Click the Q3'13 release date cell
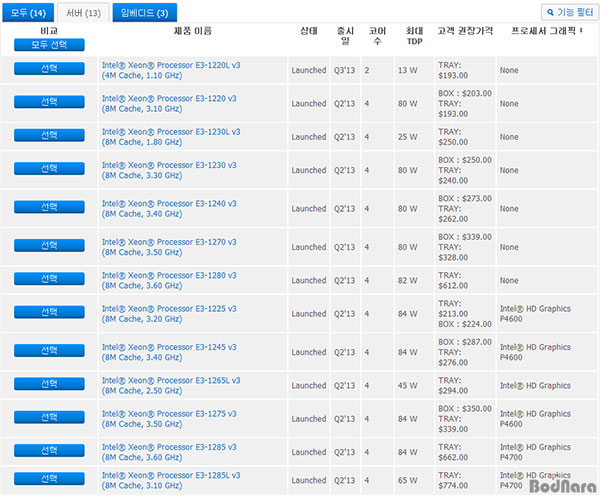Viewport: 600px width, 496px height. pyautogui.click(x=344, y=70)
